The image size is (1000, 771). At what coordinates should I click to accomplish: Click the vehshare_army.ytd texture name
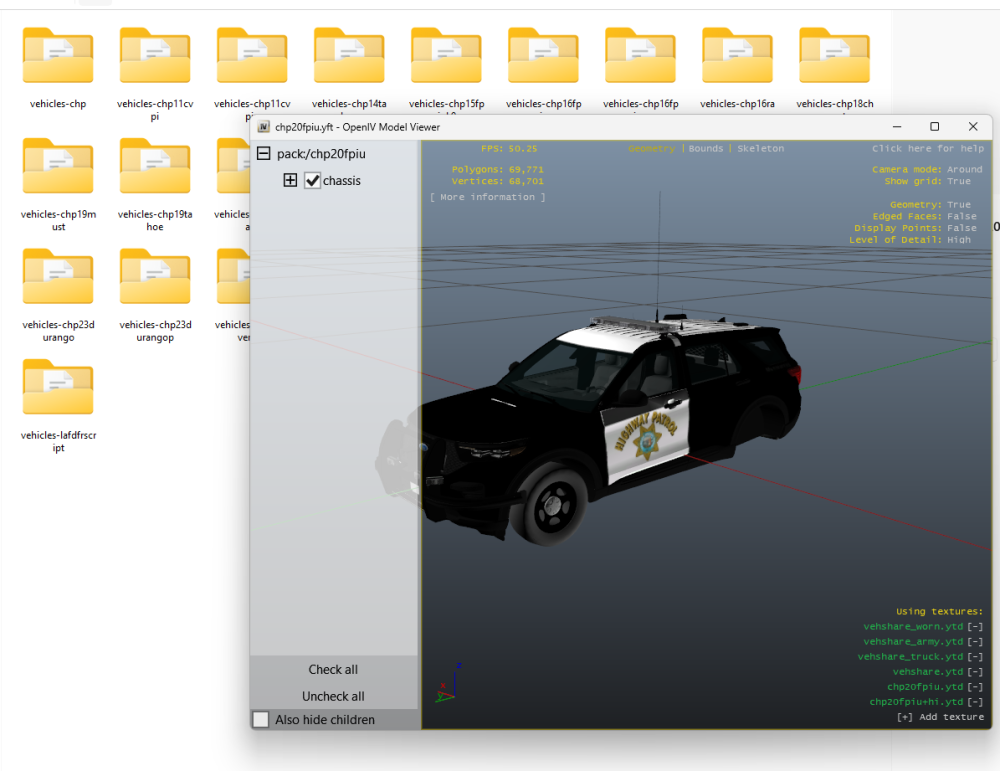pyautogui.click(x=913, y=642)
